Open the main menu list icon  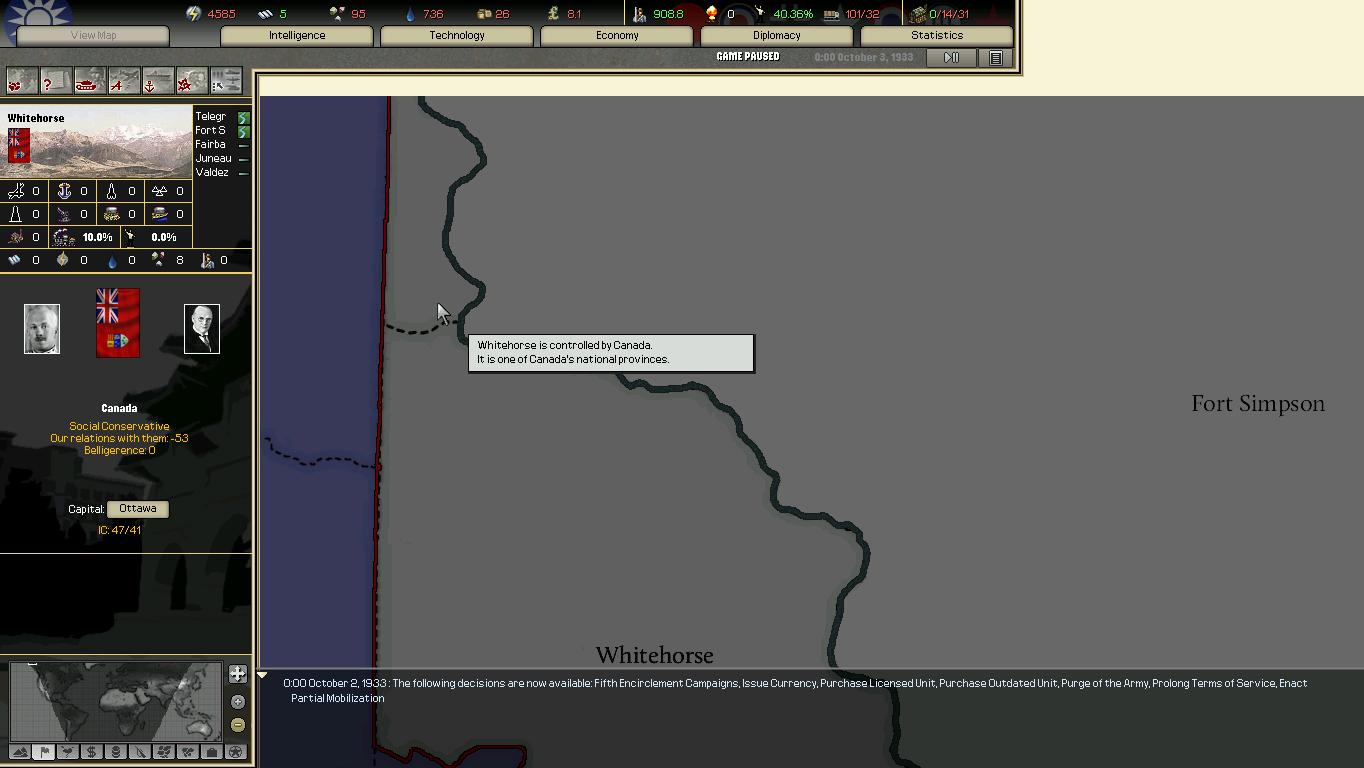click(x=996, y=58)
